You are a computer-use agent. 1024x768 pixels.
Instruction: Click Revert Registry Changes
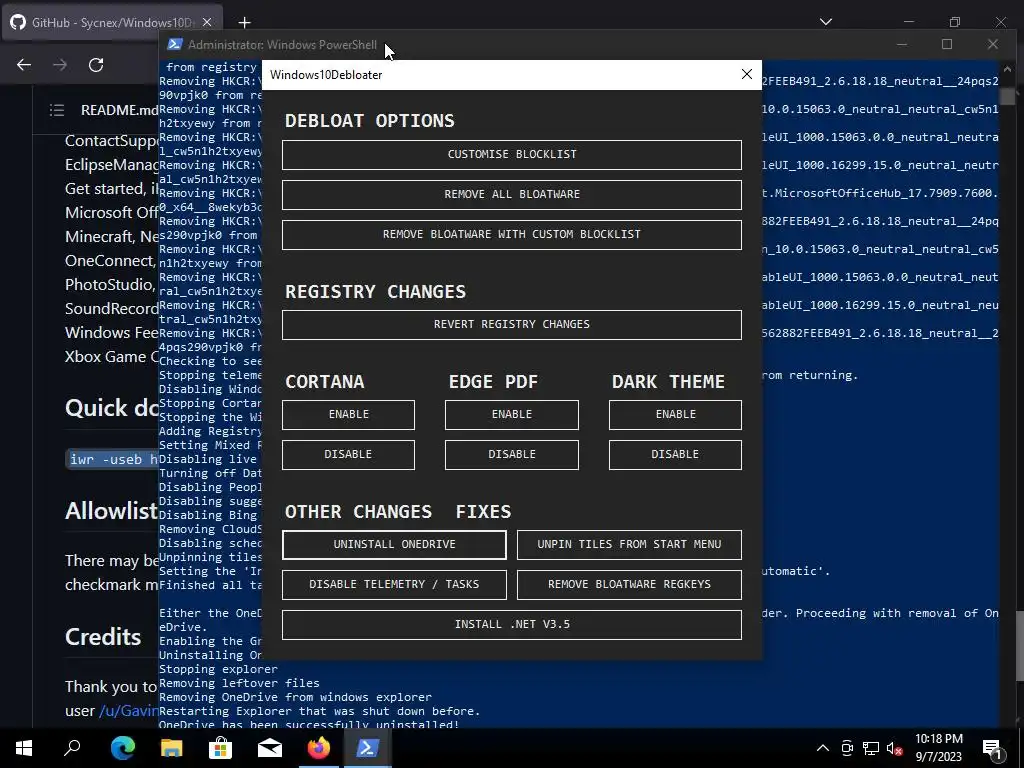tap(511, 325)
